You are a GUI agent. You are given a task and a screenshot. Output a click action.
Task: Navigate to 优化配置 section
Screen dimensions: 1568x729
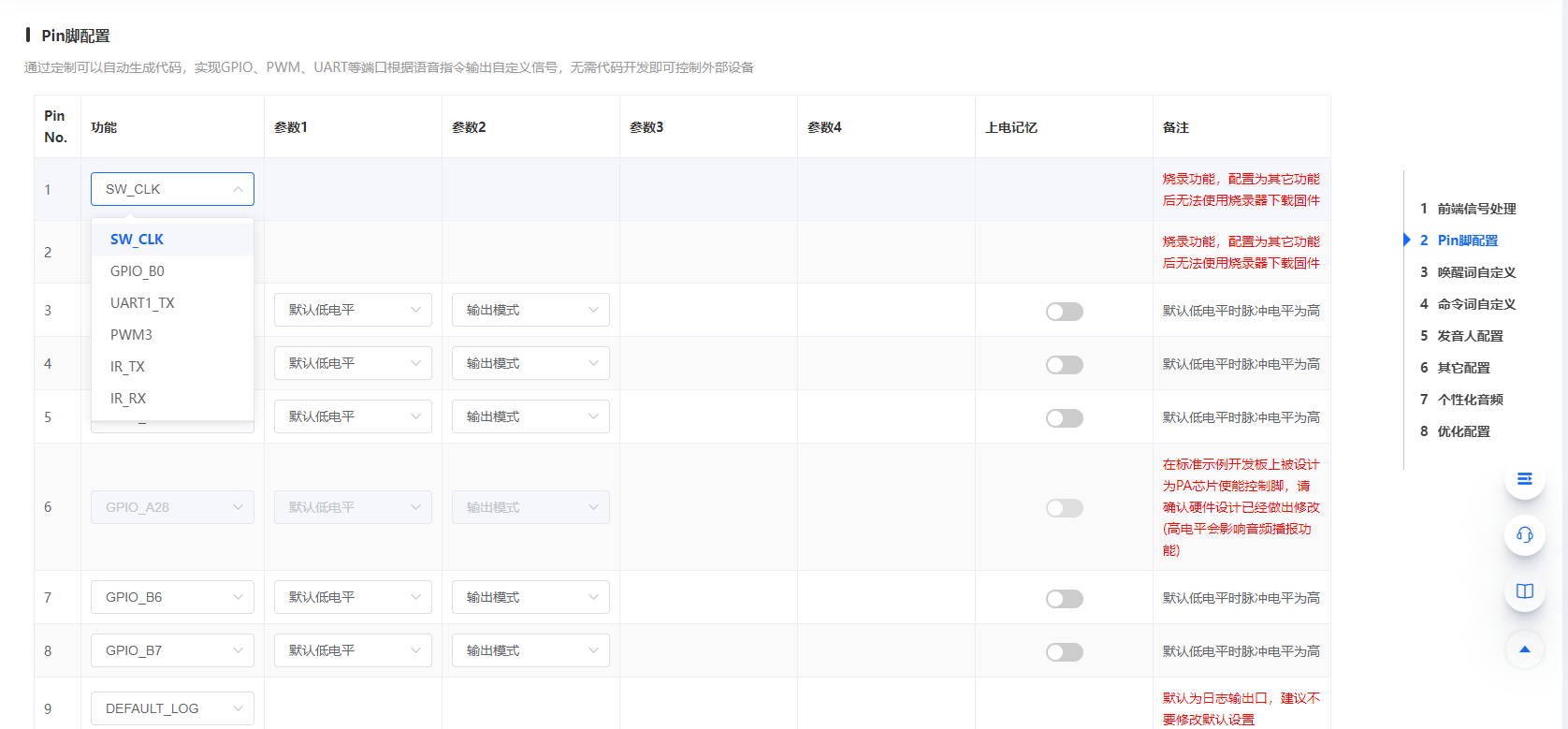point(1463,431)
